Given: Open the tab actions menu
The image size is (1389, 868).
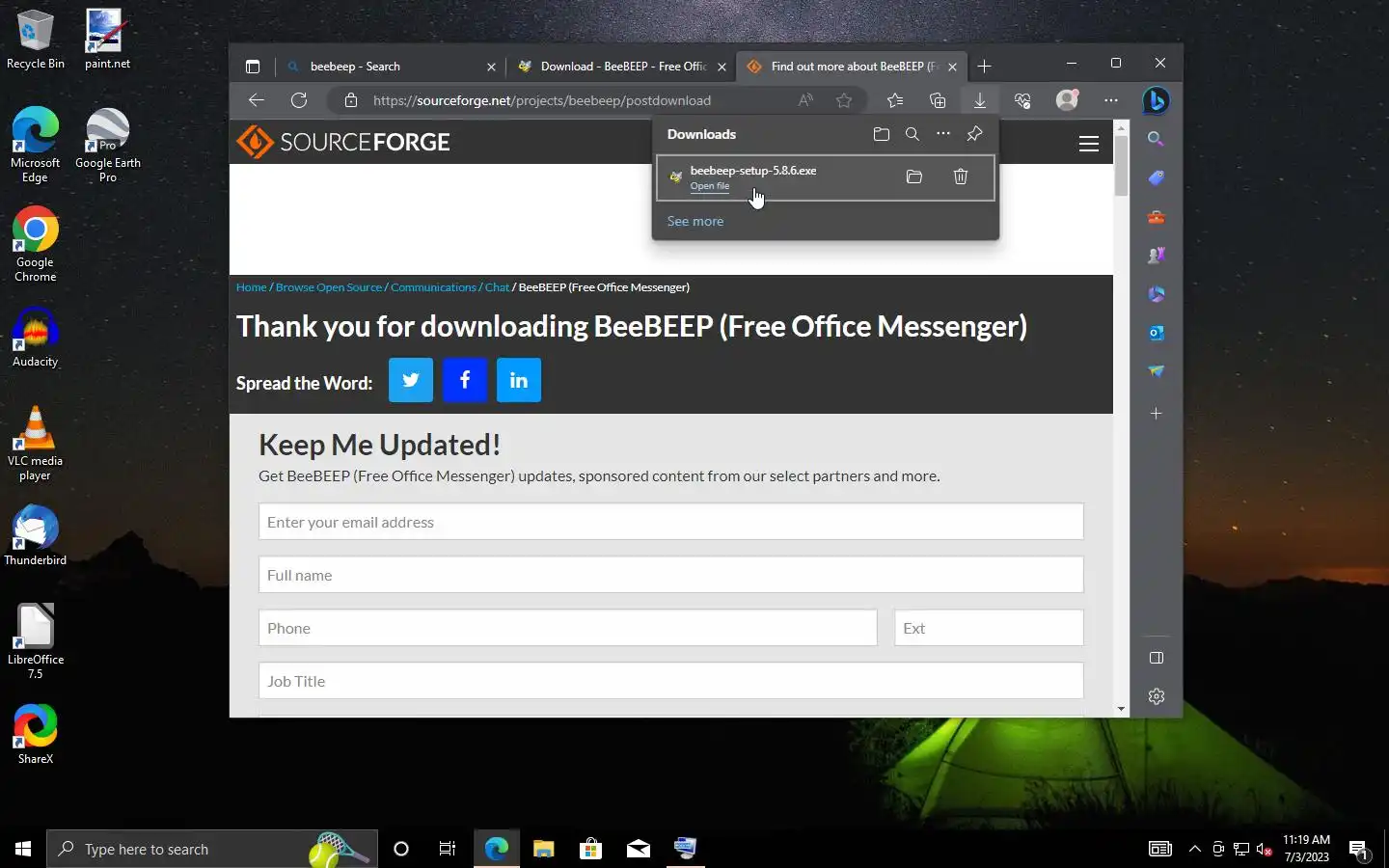Looking at the screenshot, I should tap(253, 67).
